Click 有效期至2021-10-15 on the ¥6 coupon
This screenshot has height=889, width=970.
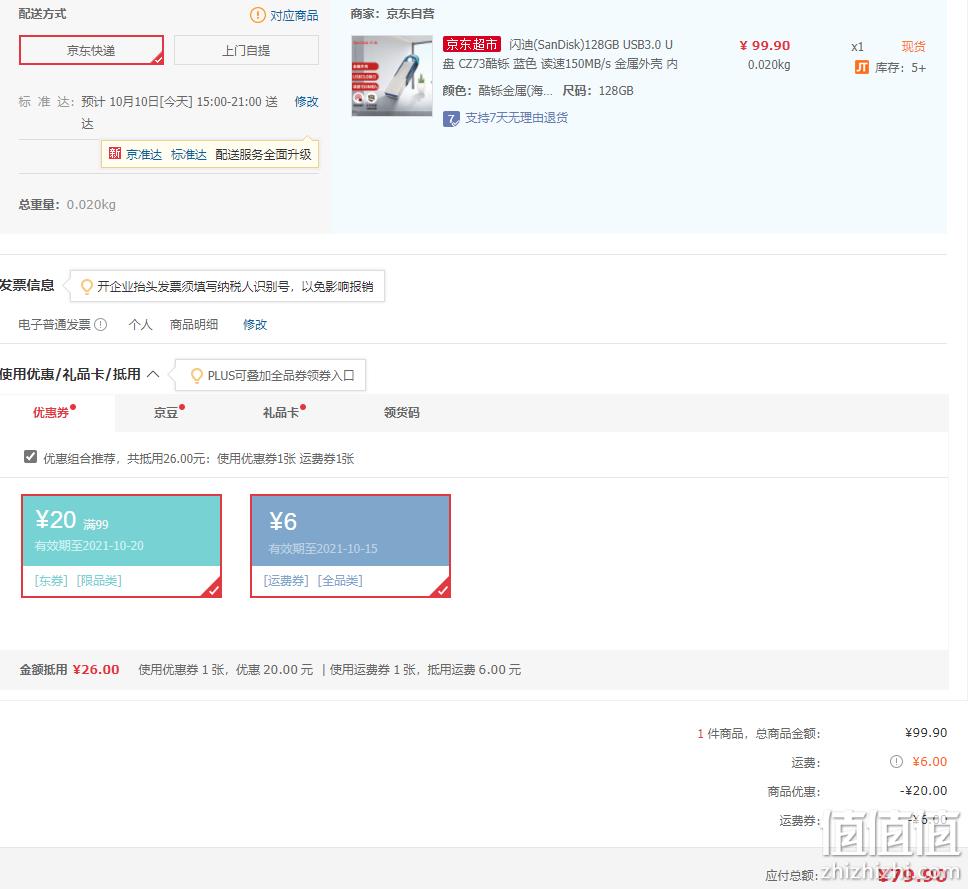tap(323, 549)
